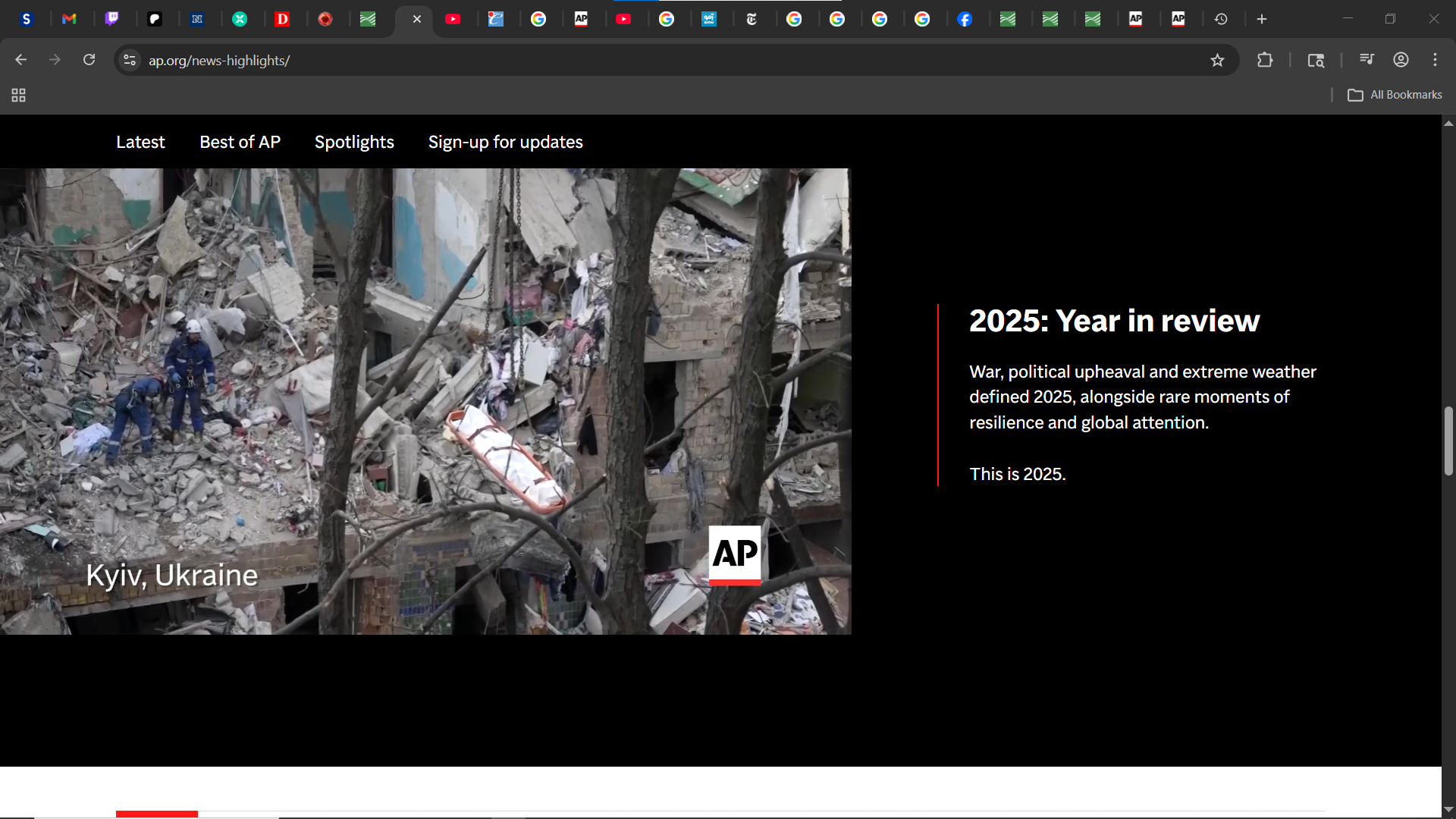
Task: Open the Extensions puzzle icon
Action: click(1264, 60)
